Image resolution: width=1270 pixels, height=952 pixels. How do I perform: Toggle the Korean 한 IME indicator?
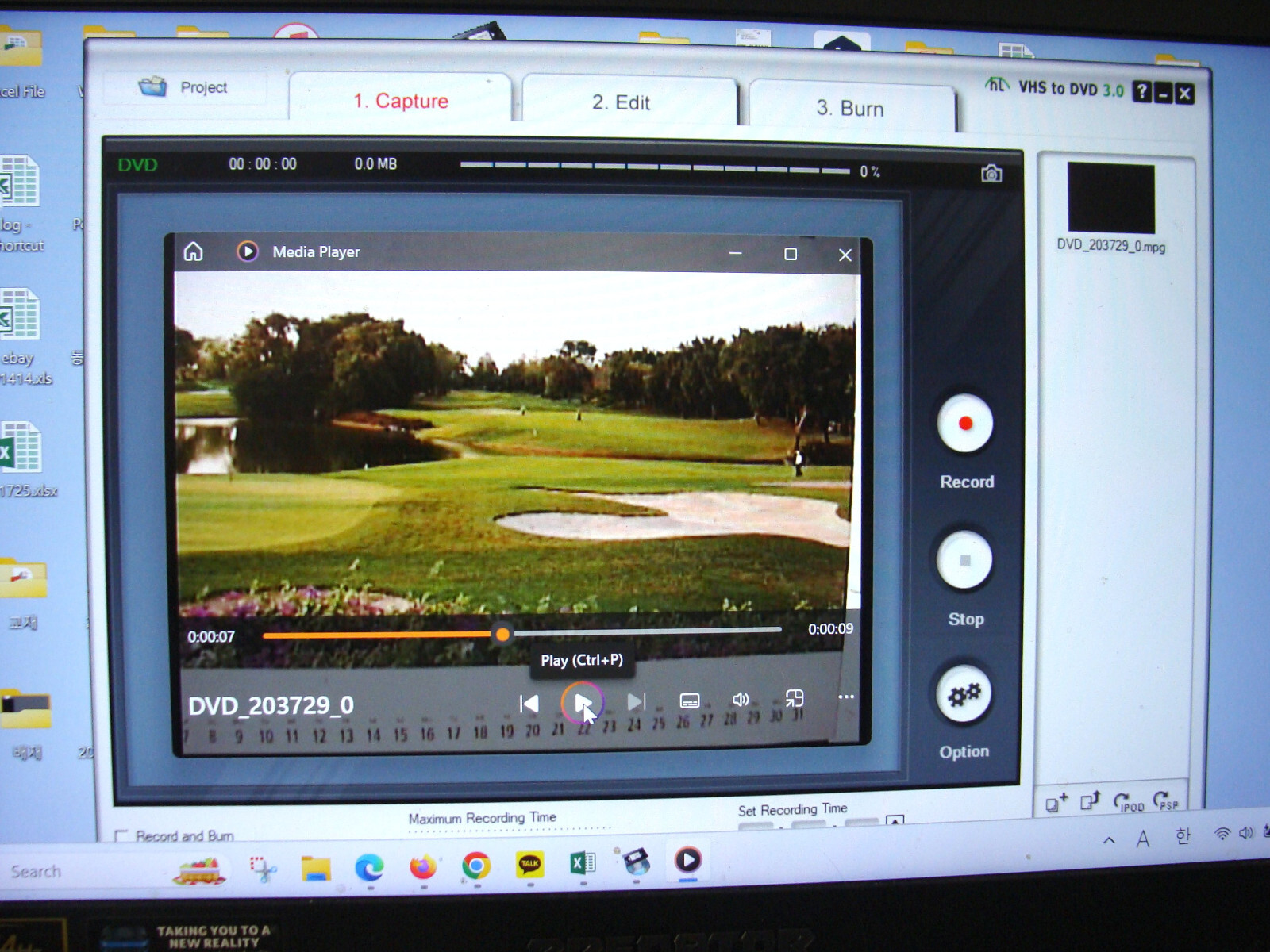point(1183,836)
